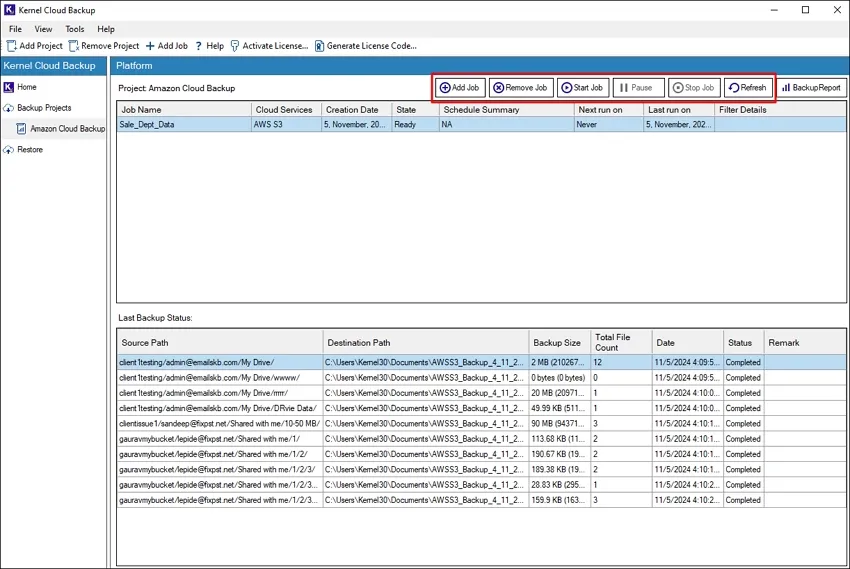Click the Add Job button in Platform panel
The height and width of the screenshot is (569, 850).
tap(460, 88)
